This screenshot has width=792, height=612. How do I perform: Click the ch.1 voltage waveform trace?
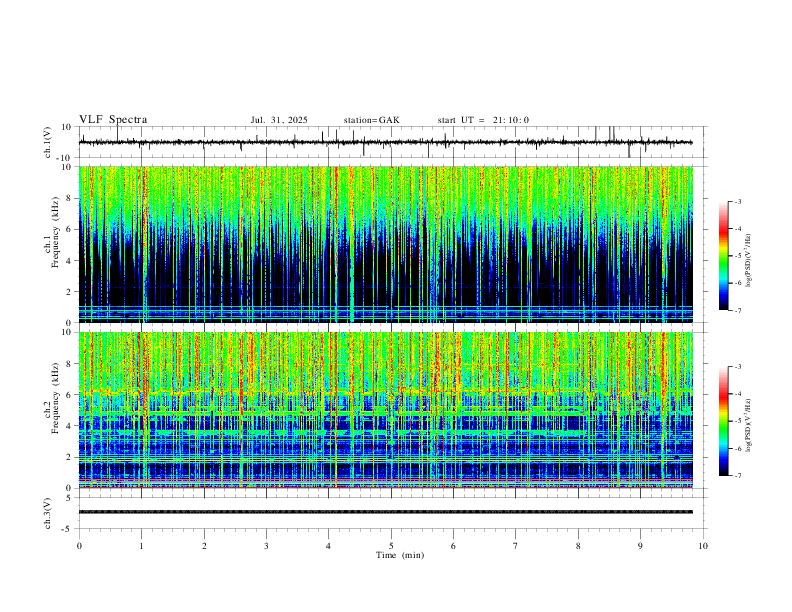tap(385, 142)
